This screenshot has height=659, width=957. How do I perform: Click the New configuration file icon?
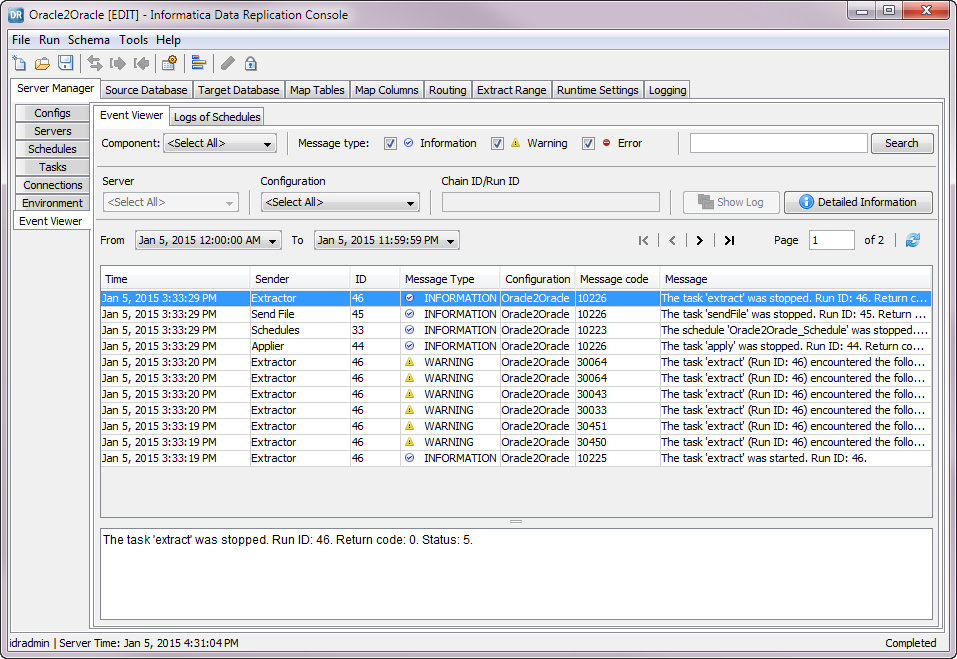(x=20, y=64)
